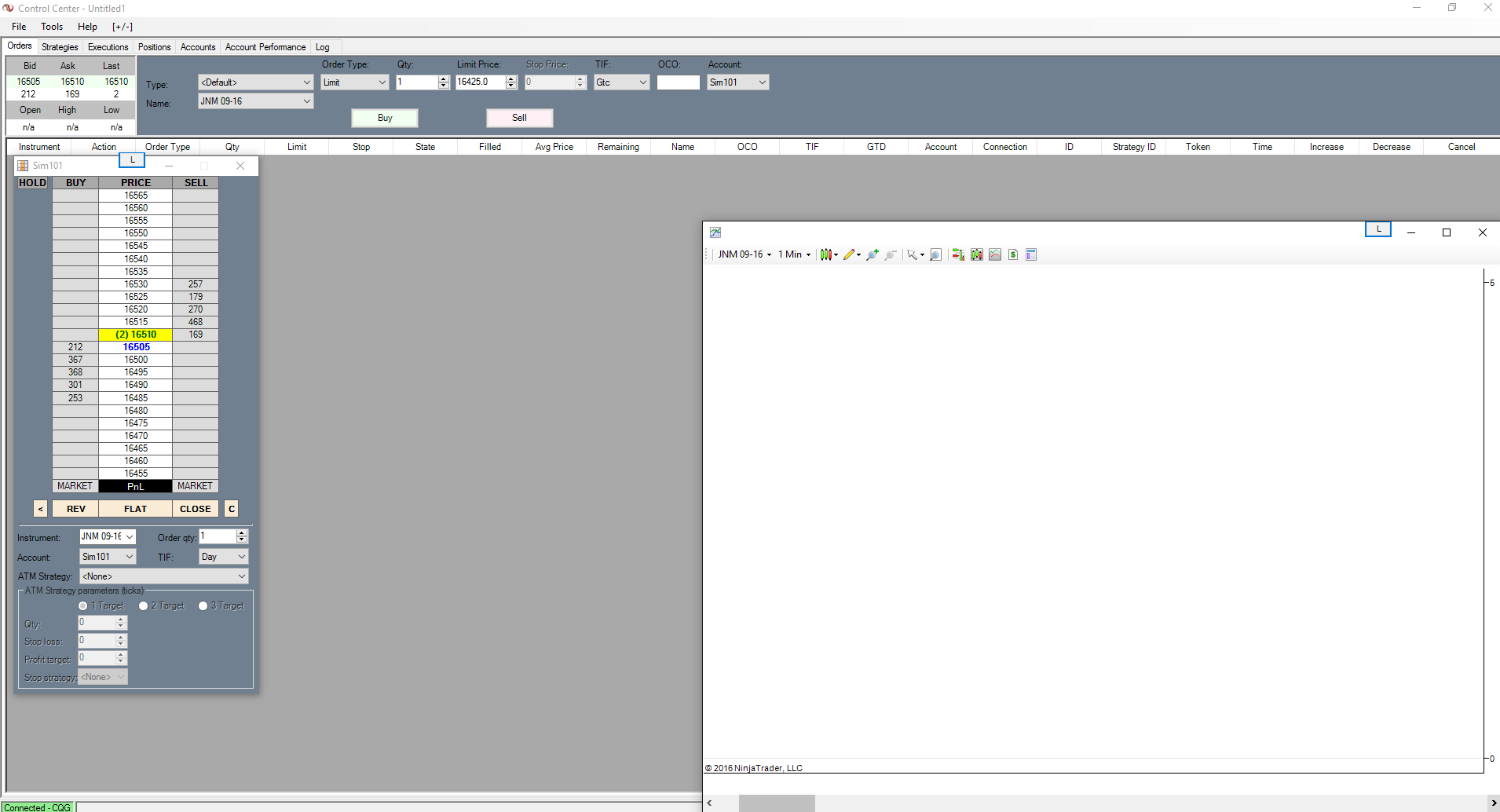Viewport: 1500px width, 812px height.
Task: Switch to the Strategies tab
Action: pos(60,47)
